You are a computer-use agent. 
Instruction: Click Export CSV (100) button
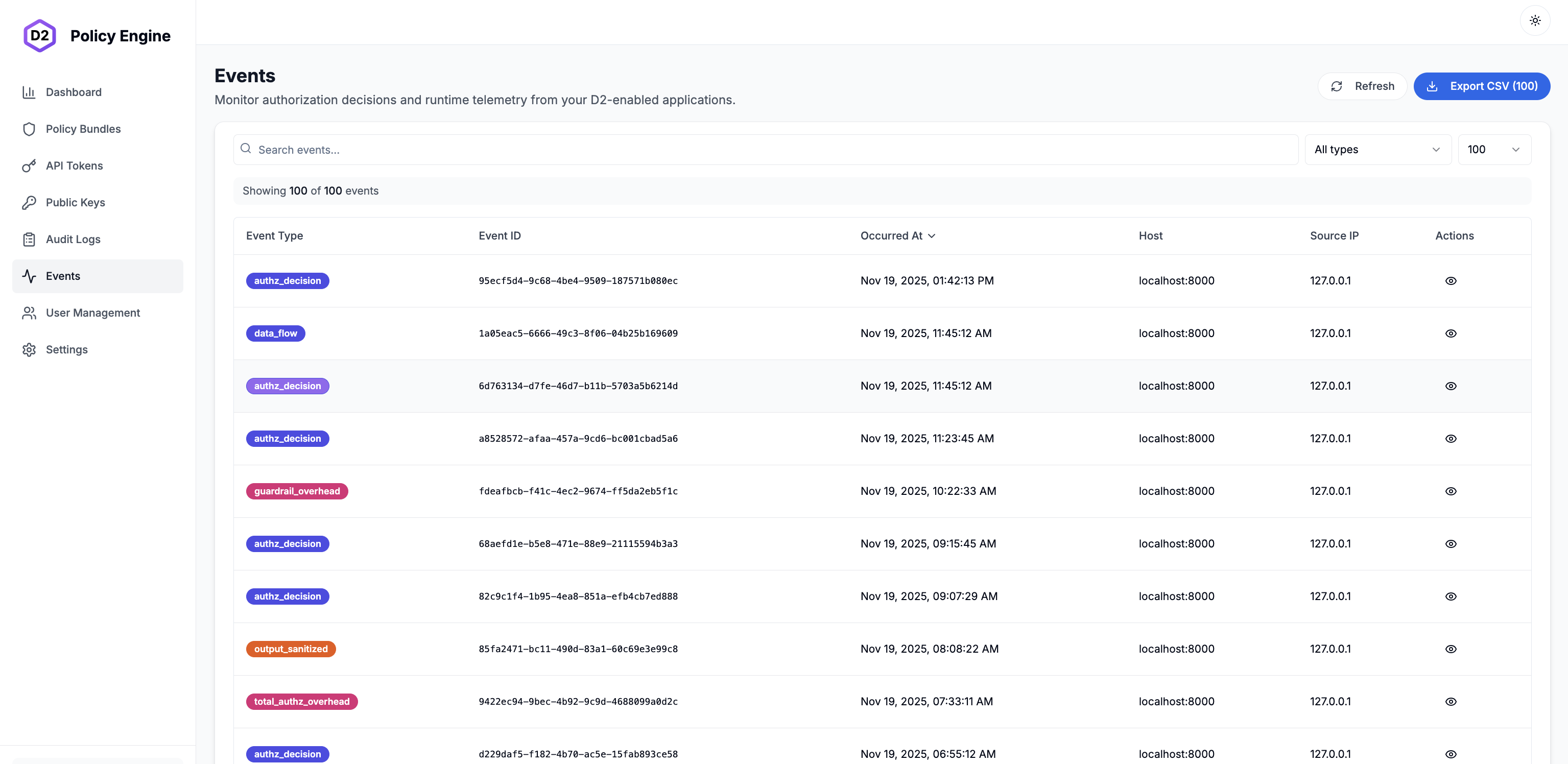point(1482,86)
